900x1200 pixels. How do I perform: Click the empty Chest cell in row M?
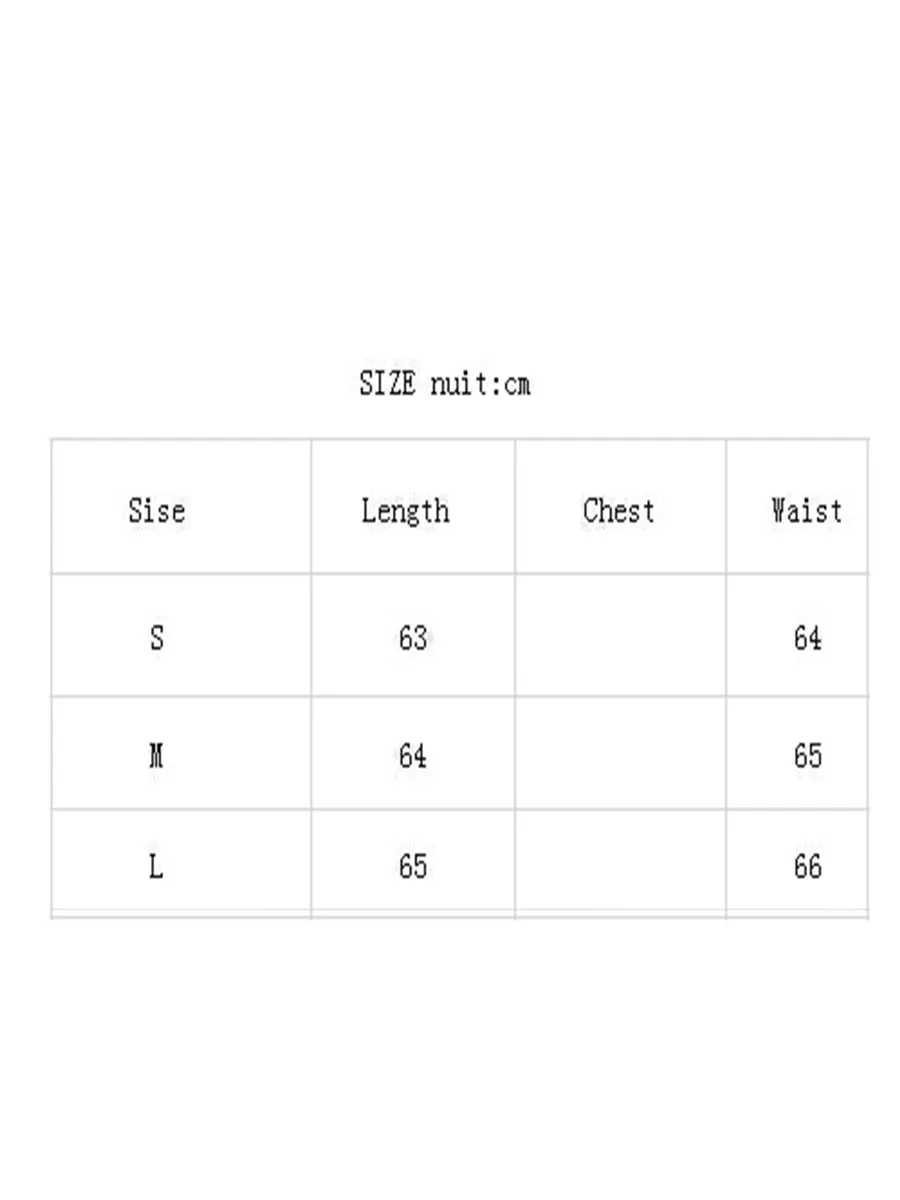[620, 754]
